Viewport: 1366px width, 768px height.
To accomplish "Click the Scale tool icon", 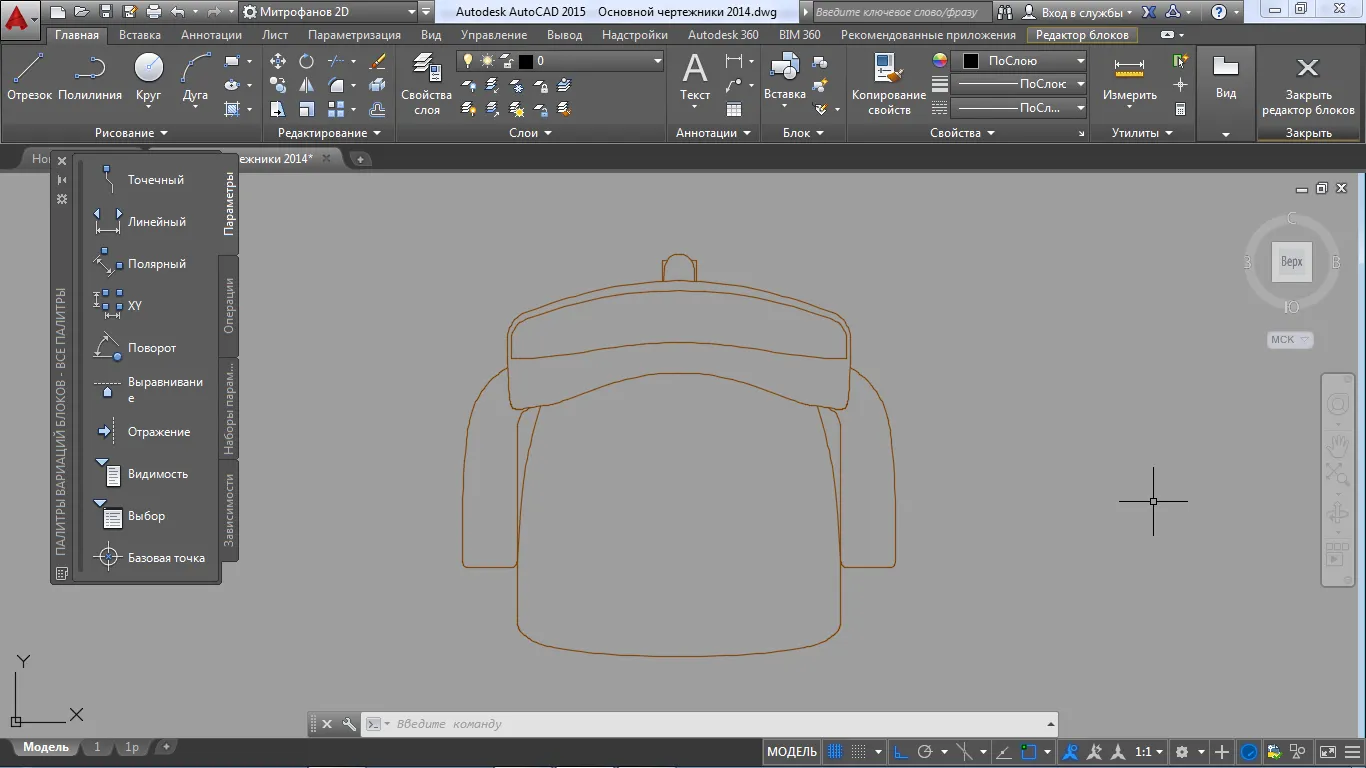I will 307,109.
